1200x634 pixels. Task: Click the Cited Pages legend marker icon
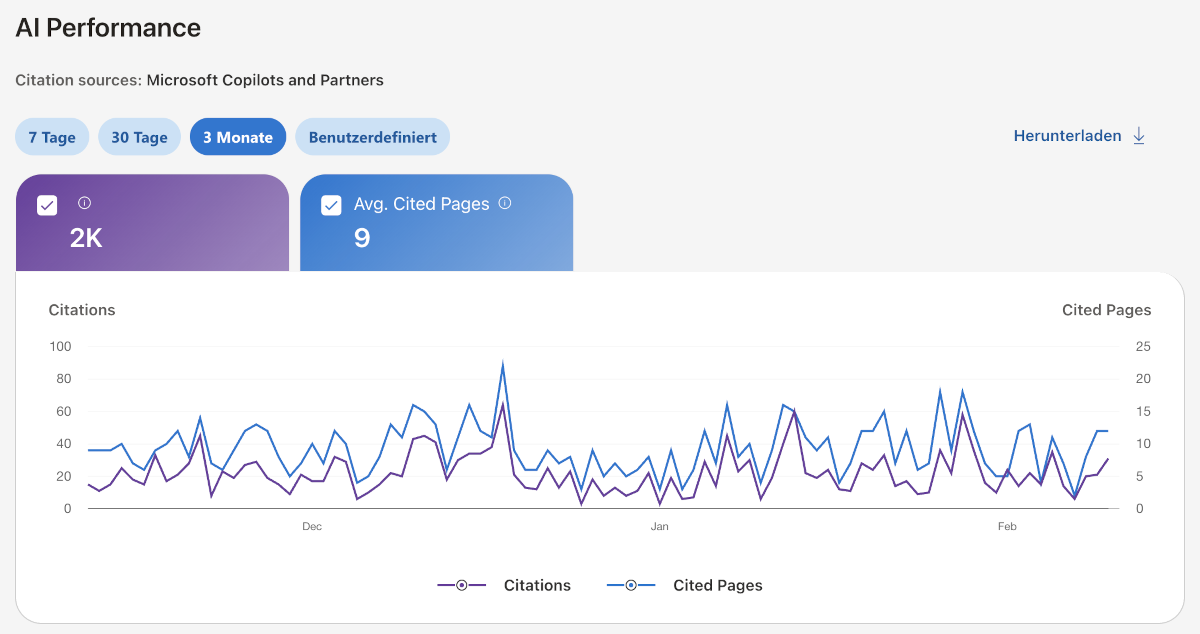(631, 585)
